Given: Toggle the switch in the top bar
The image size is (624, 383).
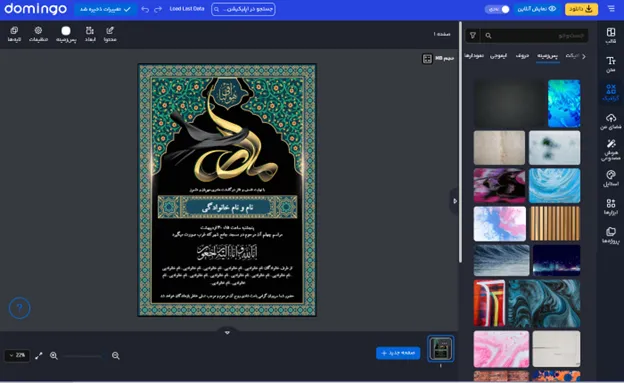Looking at the screenshot, I should 497,9.
